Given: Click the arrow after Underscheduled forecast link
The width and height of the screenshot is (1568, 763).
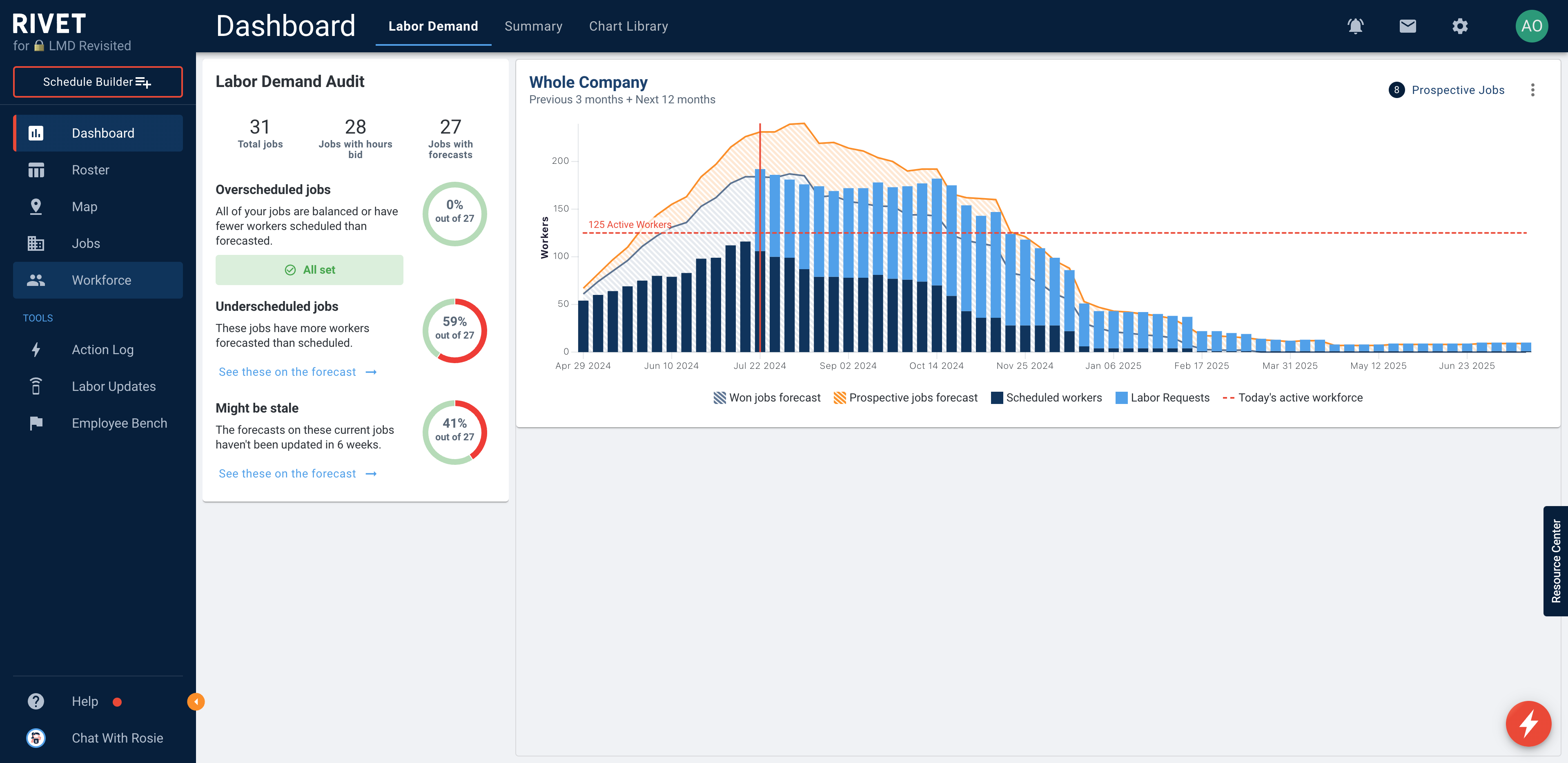Looking at the screenshot, I should [371, 372].
